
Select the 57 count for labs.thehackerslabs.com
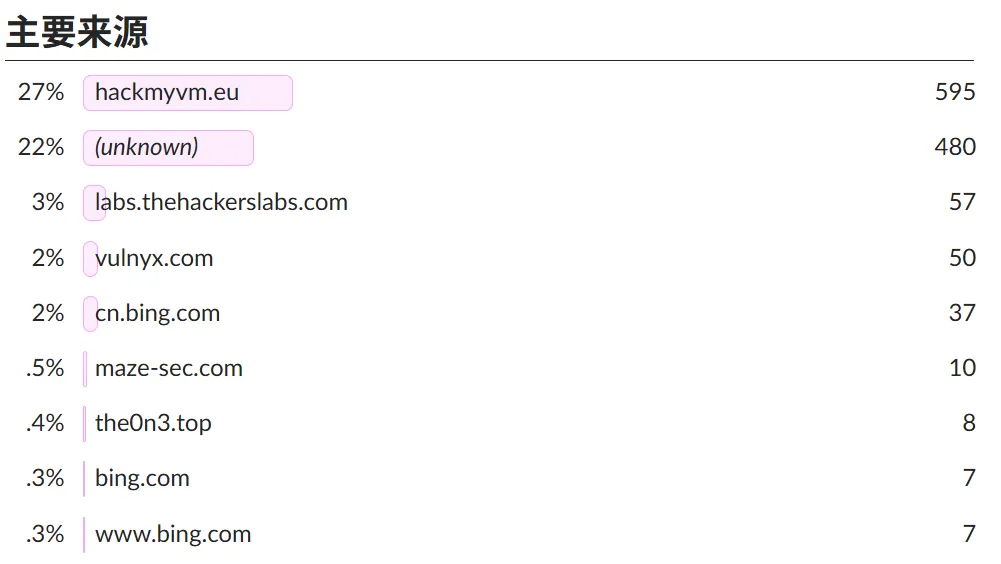(x=962, y=203)
